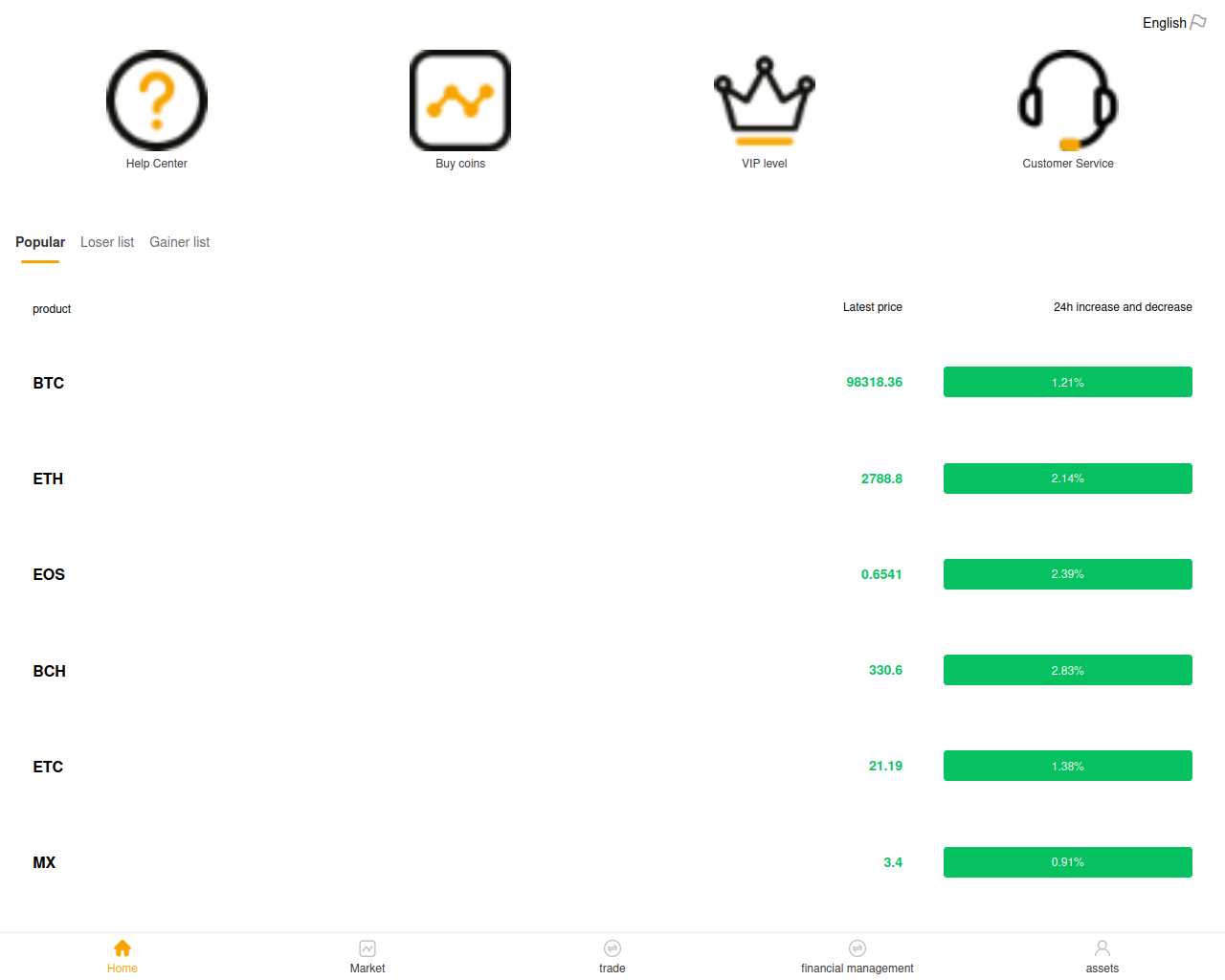Click BCH latest price 330.6

pos(885,670)
